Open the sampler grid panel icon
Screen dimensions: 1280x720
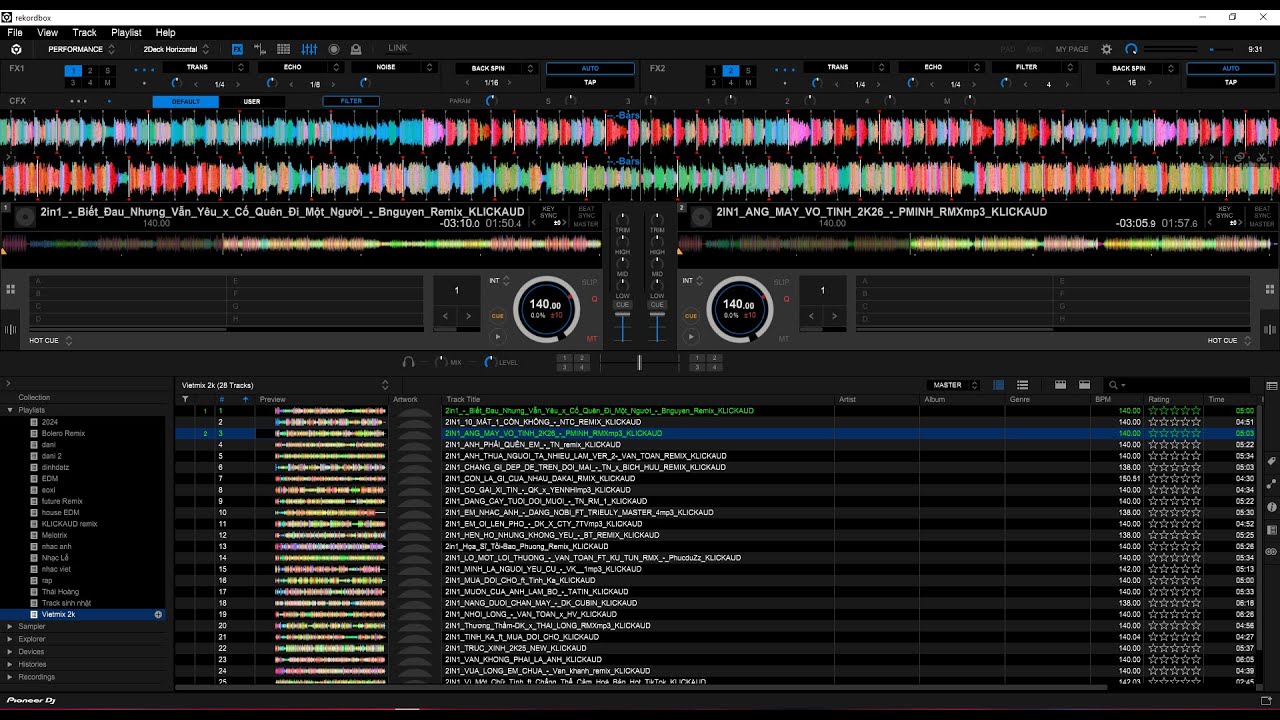tap(284, 49)
